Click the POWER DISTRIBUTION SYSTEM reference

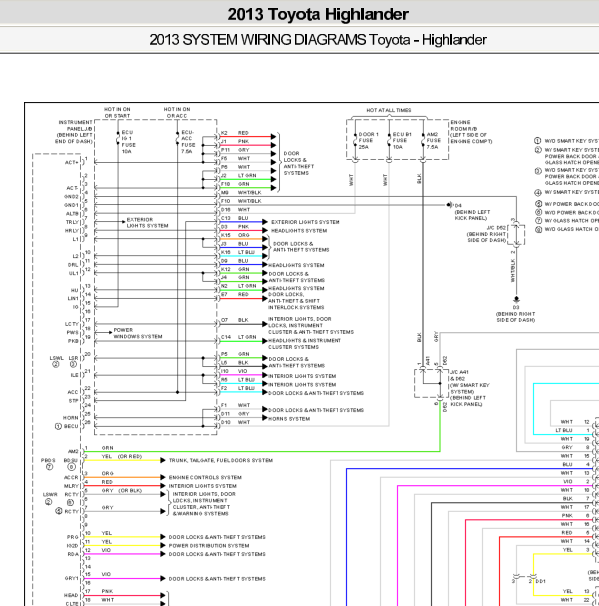[209, 546]
